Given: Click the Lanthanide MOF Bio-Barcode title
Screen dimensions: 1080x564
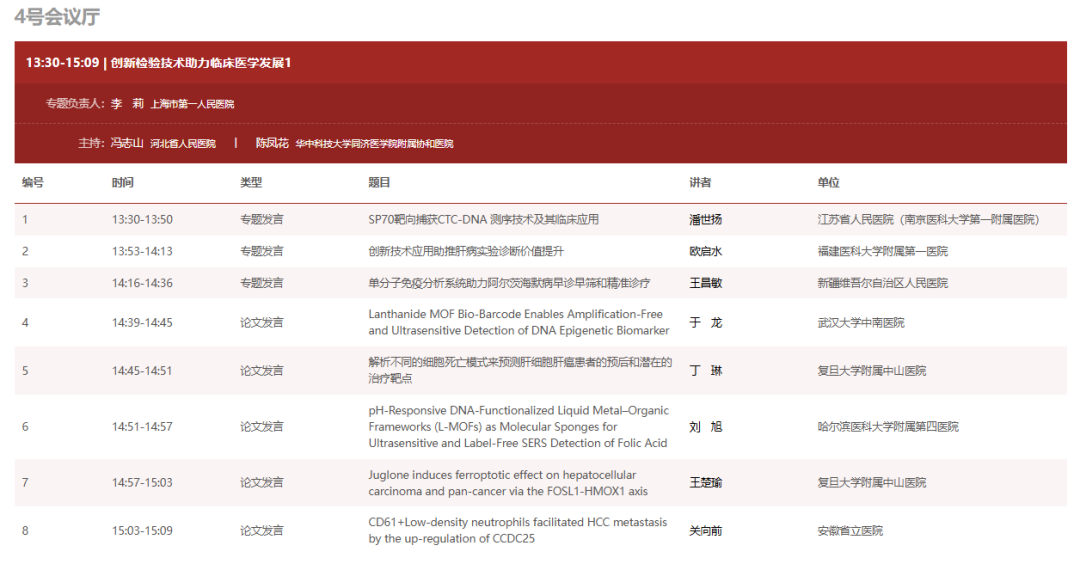Looking at the screenshot, I should pos(519,322).
